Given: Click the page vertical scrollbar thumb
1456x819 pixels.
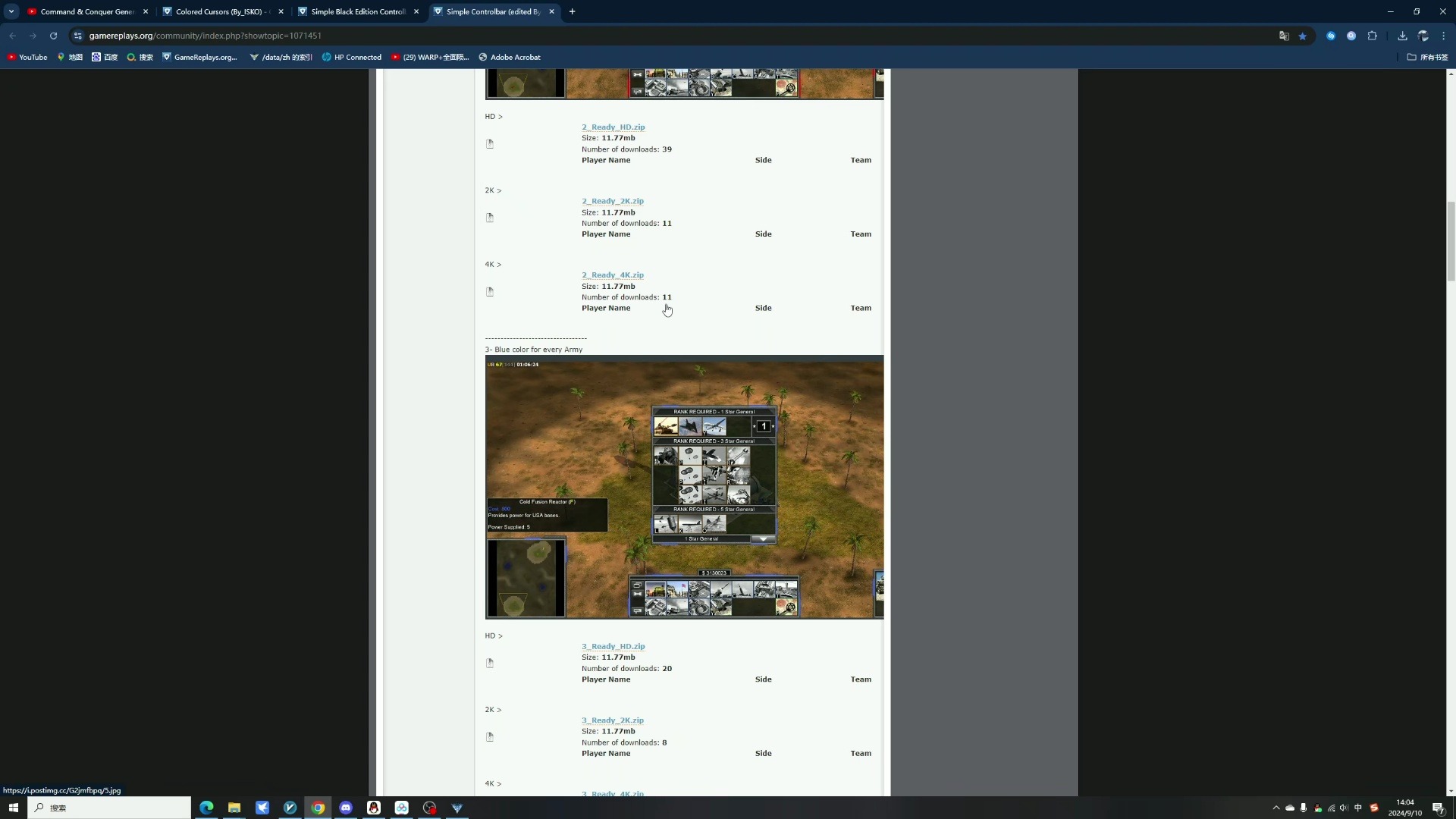Looking at the screenshot, I should tap(1451, 241).
